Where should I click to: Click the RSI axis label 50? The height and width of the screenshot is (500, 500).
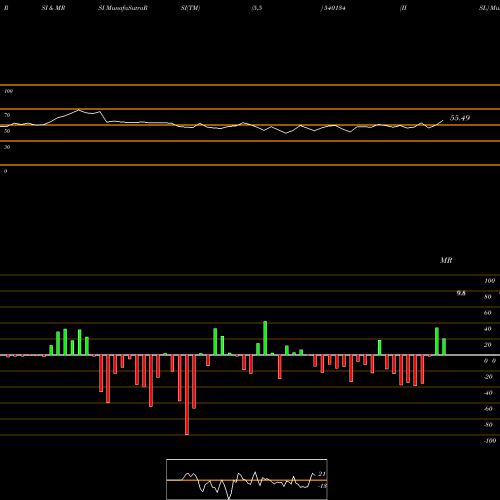coord(7,131)
